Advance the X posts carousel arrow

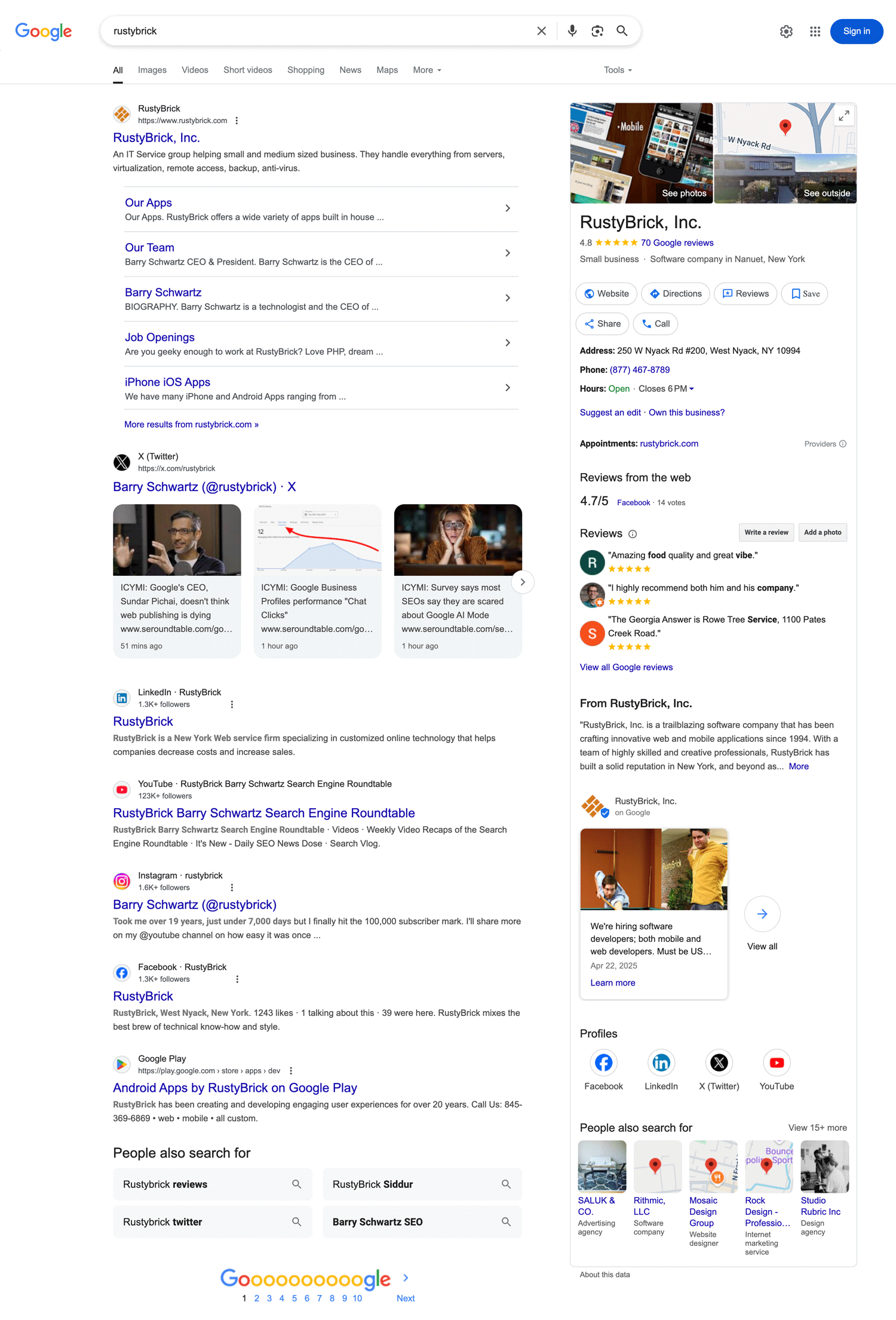click(523, 582)
